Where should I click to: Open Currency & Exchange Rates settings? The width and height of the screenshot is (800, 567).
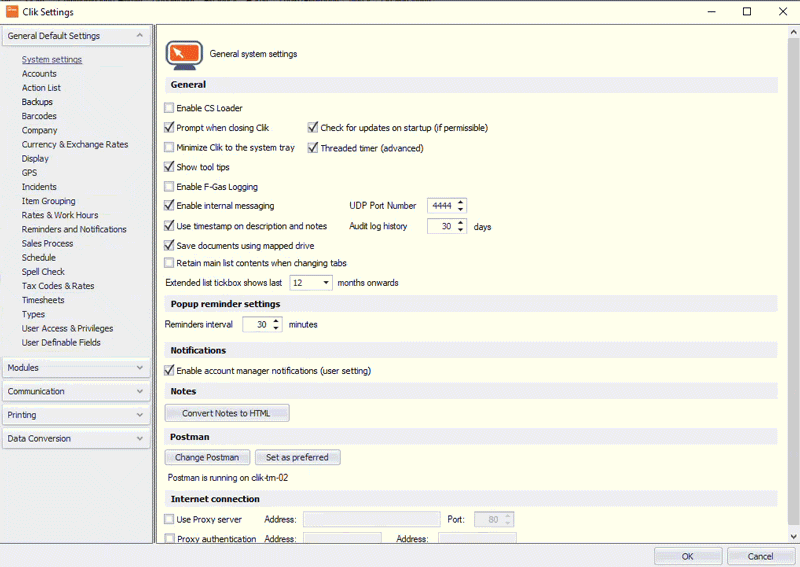click(x=74, y=144)
